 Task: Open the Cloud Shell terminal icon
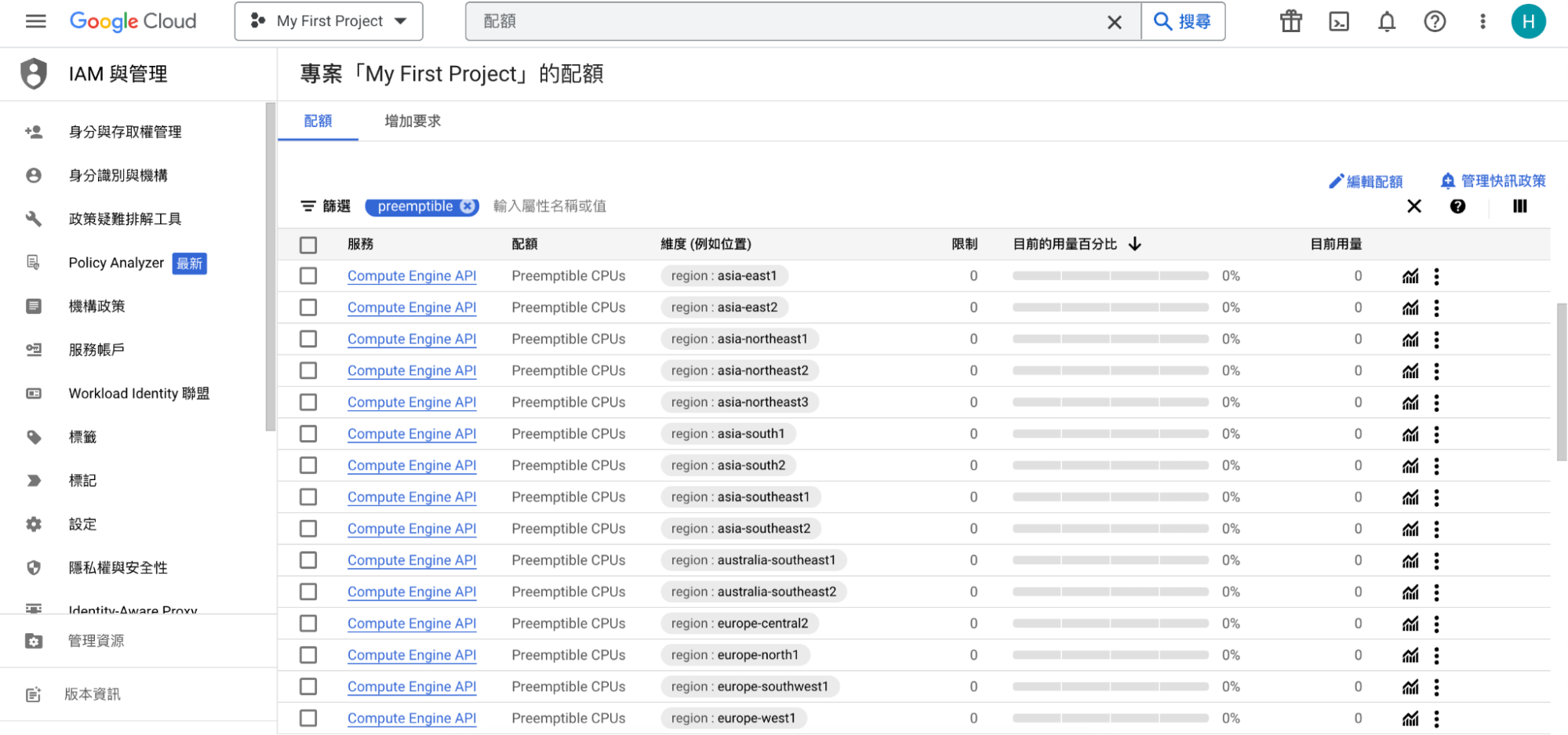(1339, 22)
